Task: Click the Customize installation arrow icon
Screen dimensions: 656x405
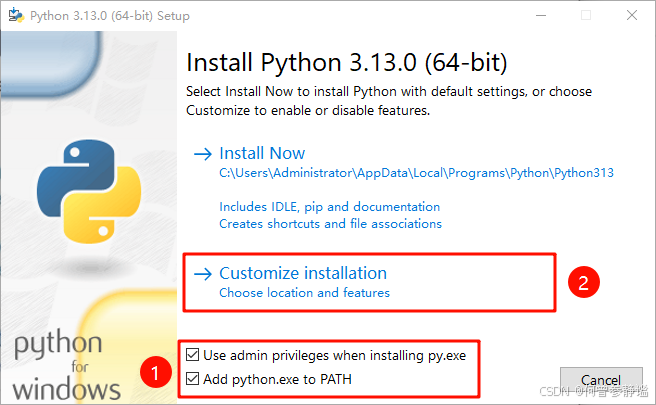Action: 203,274
